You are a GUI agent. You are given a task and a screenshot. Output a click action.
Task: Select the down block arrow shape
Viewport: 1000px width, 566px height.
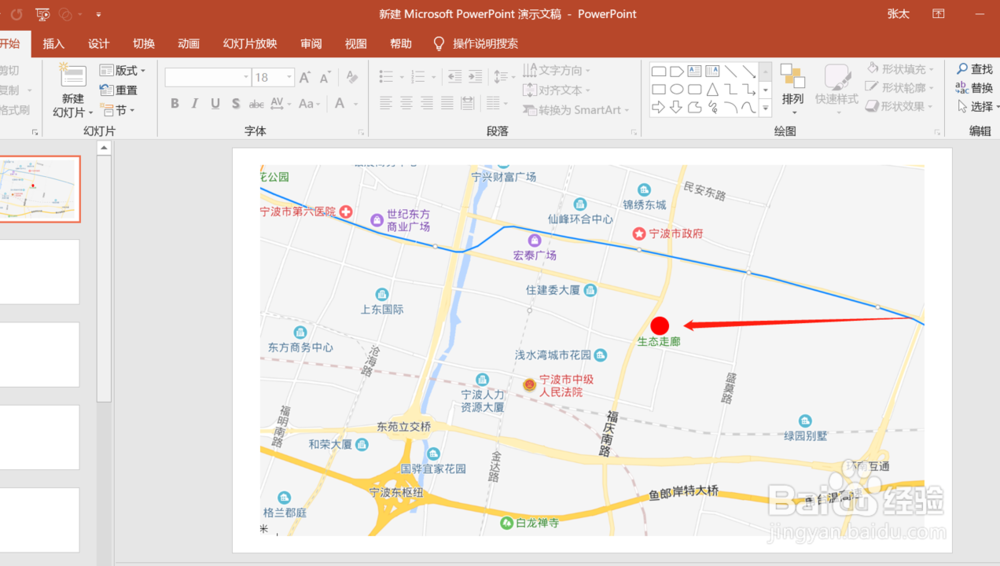tap(676, 107)
